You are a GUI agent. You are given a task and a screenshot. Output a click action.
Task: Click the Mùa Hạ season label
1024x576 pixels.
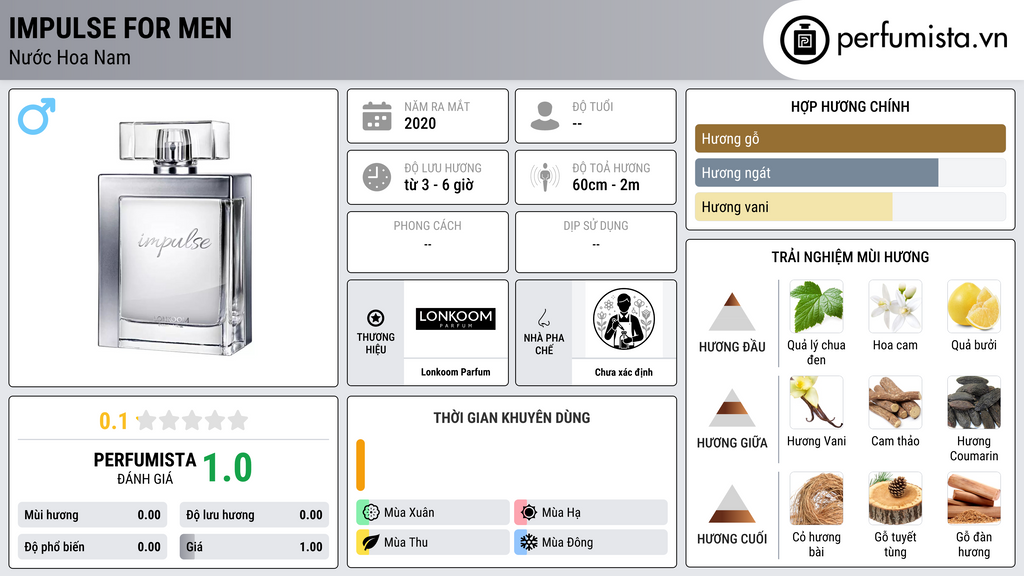(561, 513)
